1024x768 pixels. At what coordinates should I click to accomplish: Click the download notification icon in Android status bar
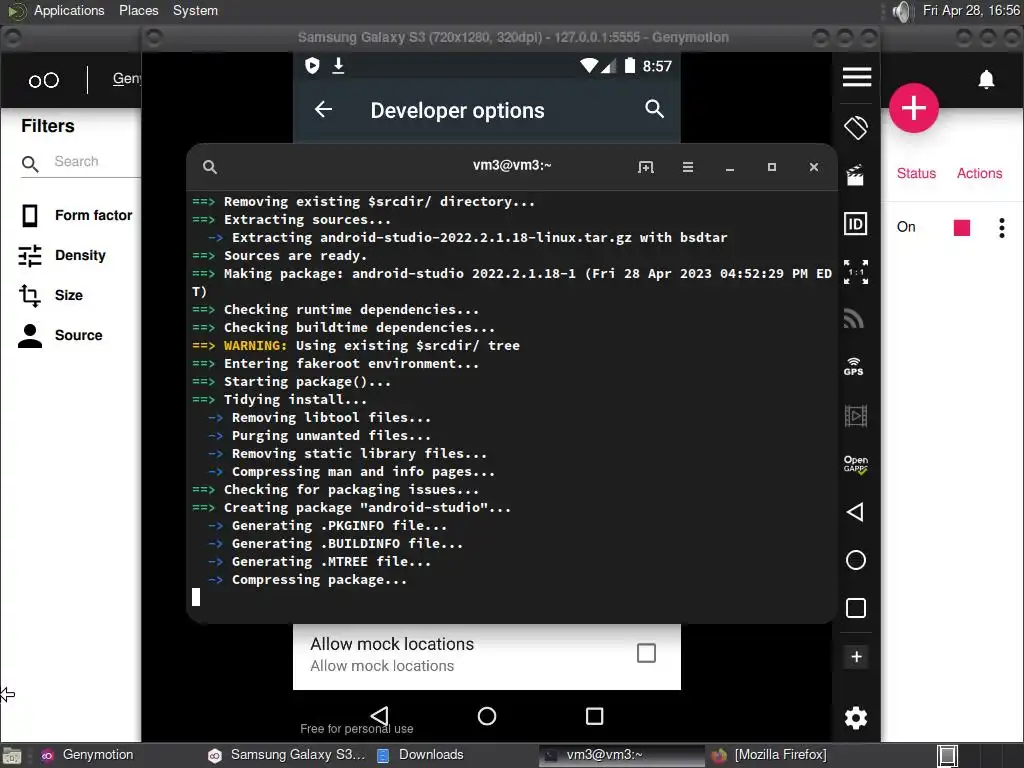coord(338,65)
